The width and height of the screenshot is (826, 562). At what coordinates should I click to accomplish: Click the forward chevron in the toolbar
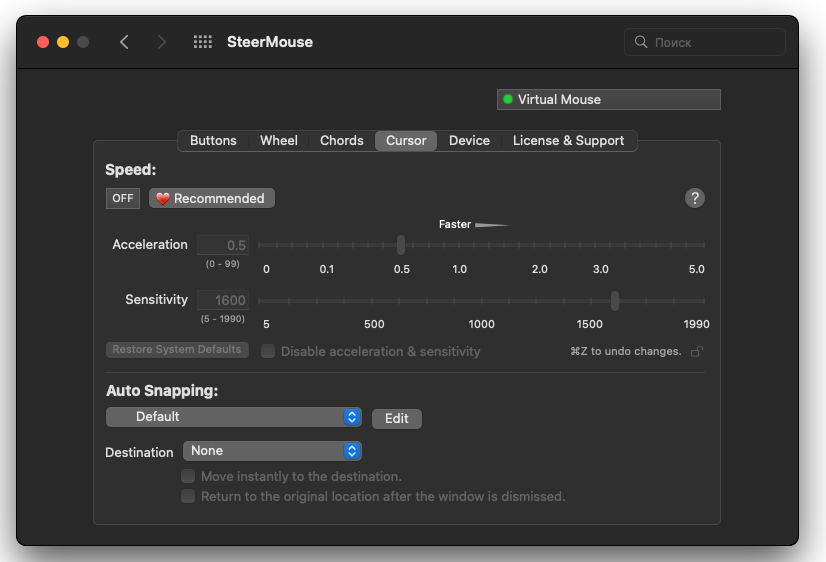click(162, 42)
